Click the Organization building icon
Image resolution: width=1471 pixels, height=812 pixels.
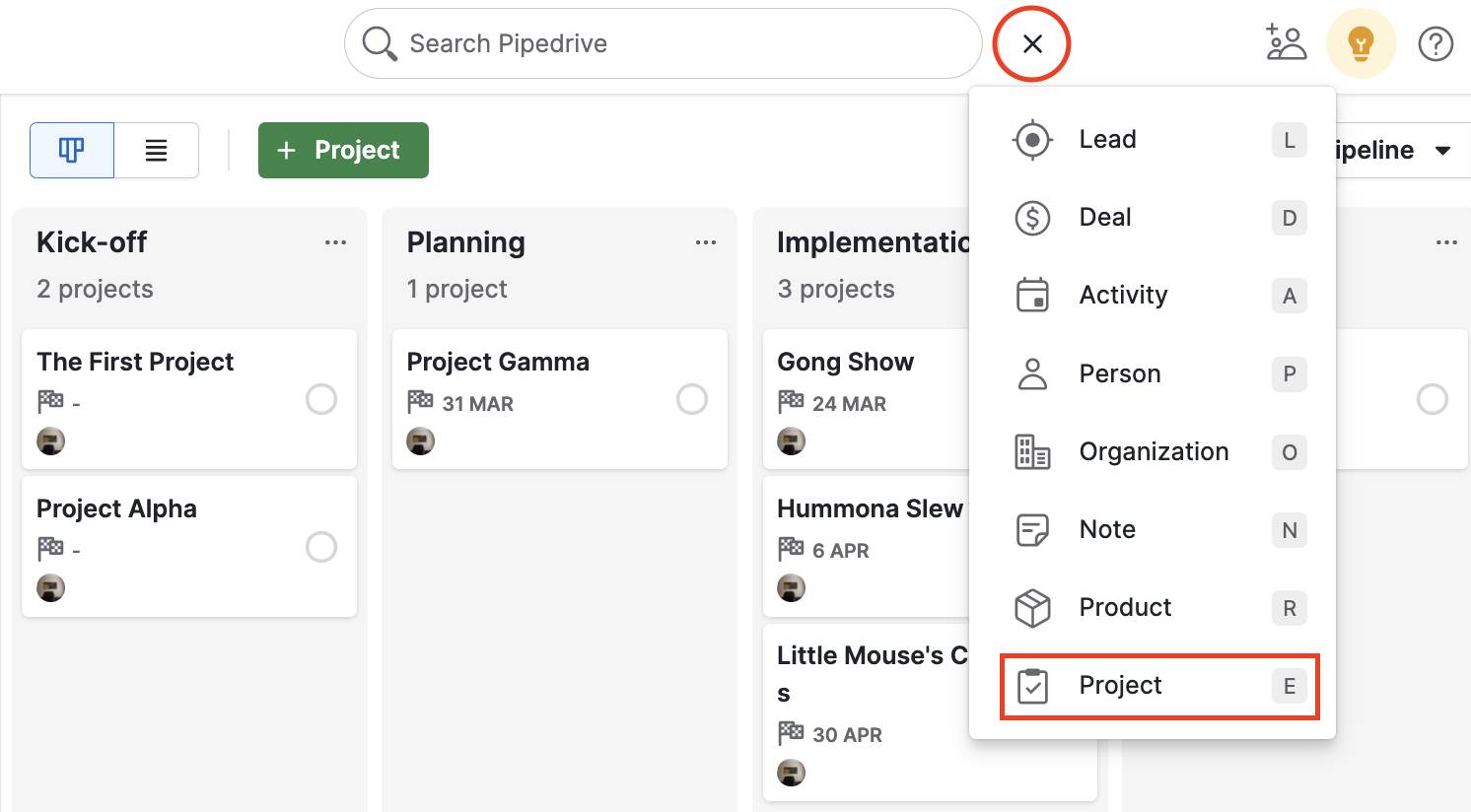(x=1031, y=452)
